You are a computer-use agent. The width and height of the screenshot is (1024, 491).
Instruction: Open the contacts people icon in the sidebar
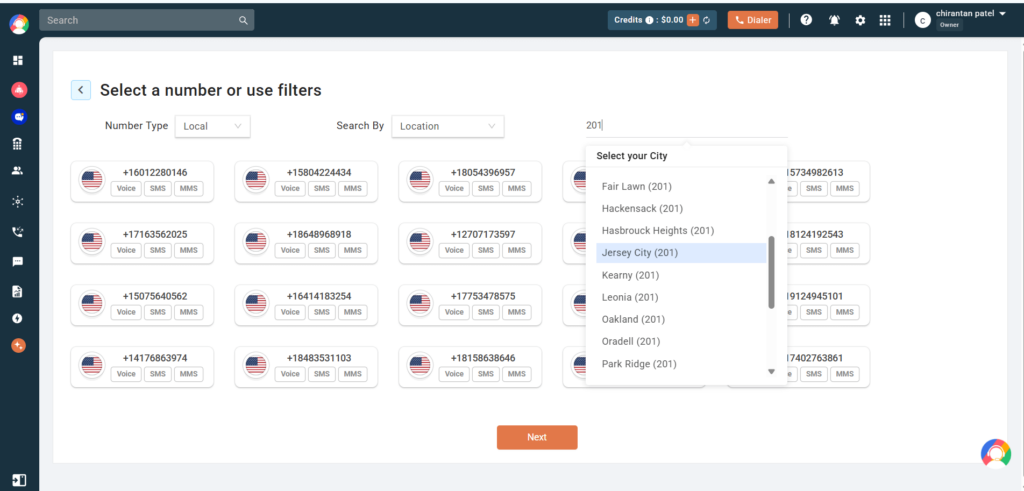[x=18, y=171]
